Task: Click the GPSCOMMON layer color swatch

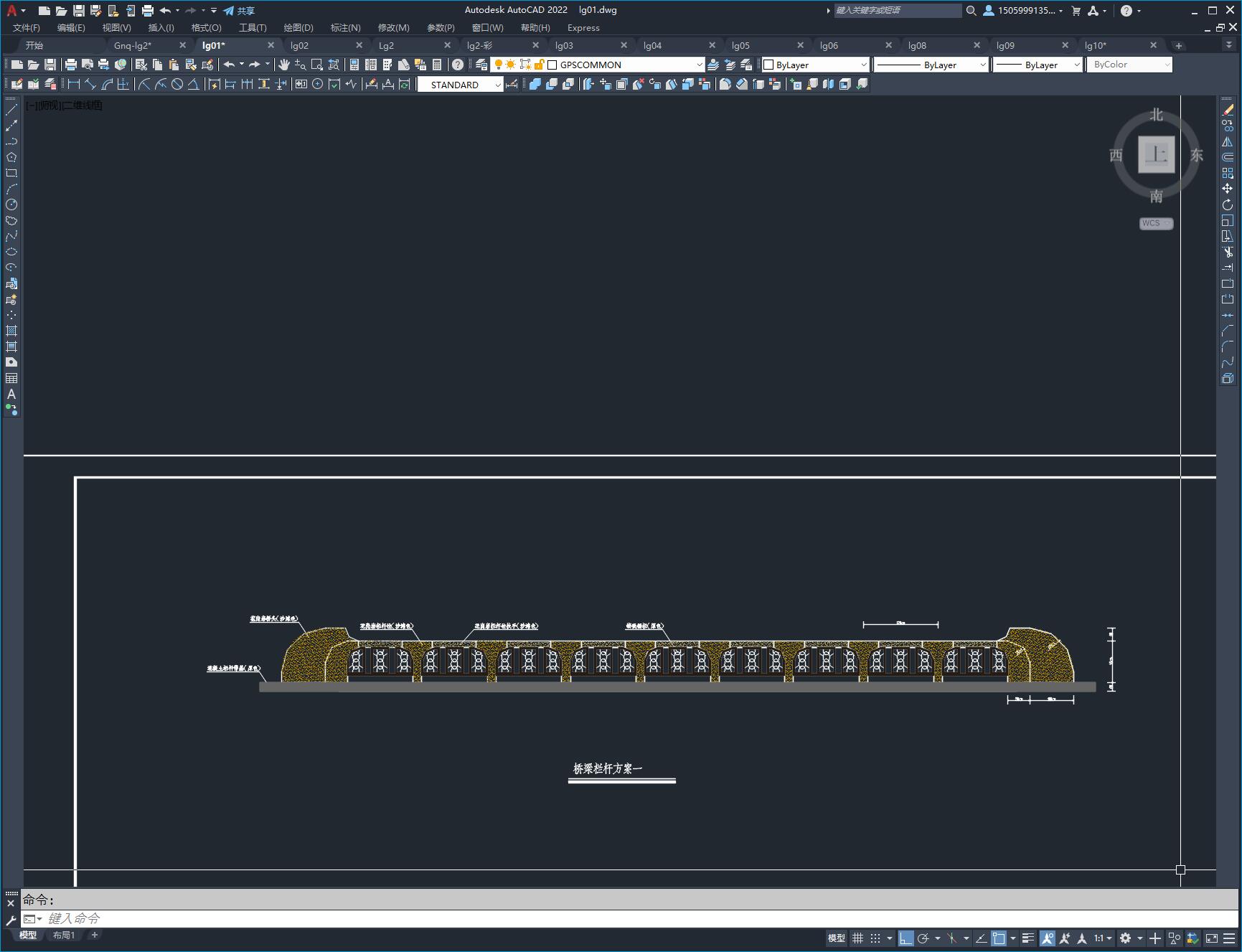Action: [x=552, y=65]
